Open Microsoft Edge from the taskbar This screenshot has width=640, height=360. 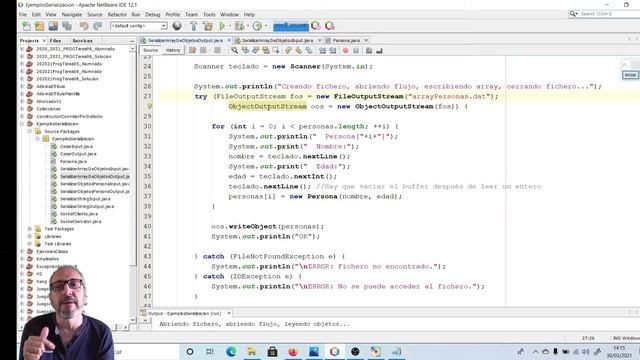231,351
